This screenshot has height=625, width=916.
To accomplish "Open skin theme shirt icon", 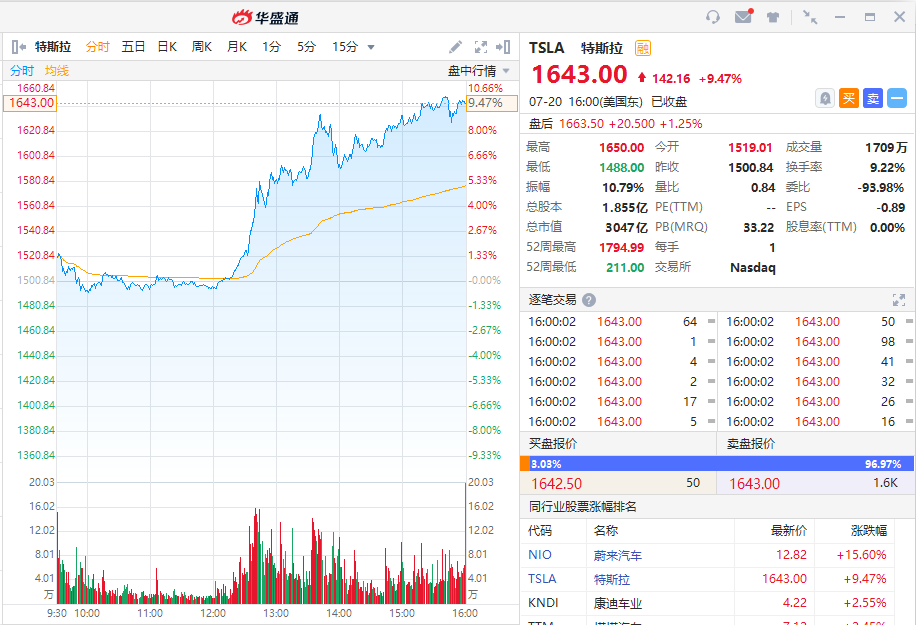I will (x=773, y=17).
